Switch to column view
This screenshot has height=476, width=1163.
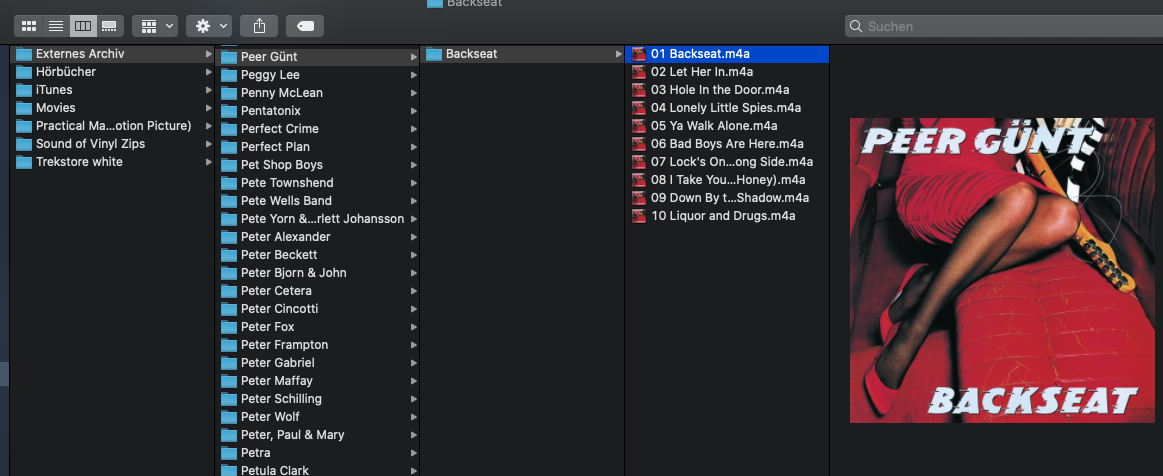click(x=82, y=26)
